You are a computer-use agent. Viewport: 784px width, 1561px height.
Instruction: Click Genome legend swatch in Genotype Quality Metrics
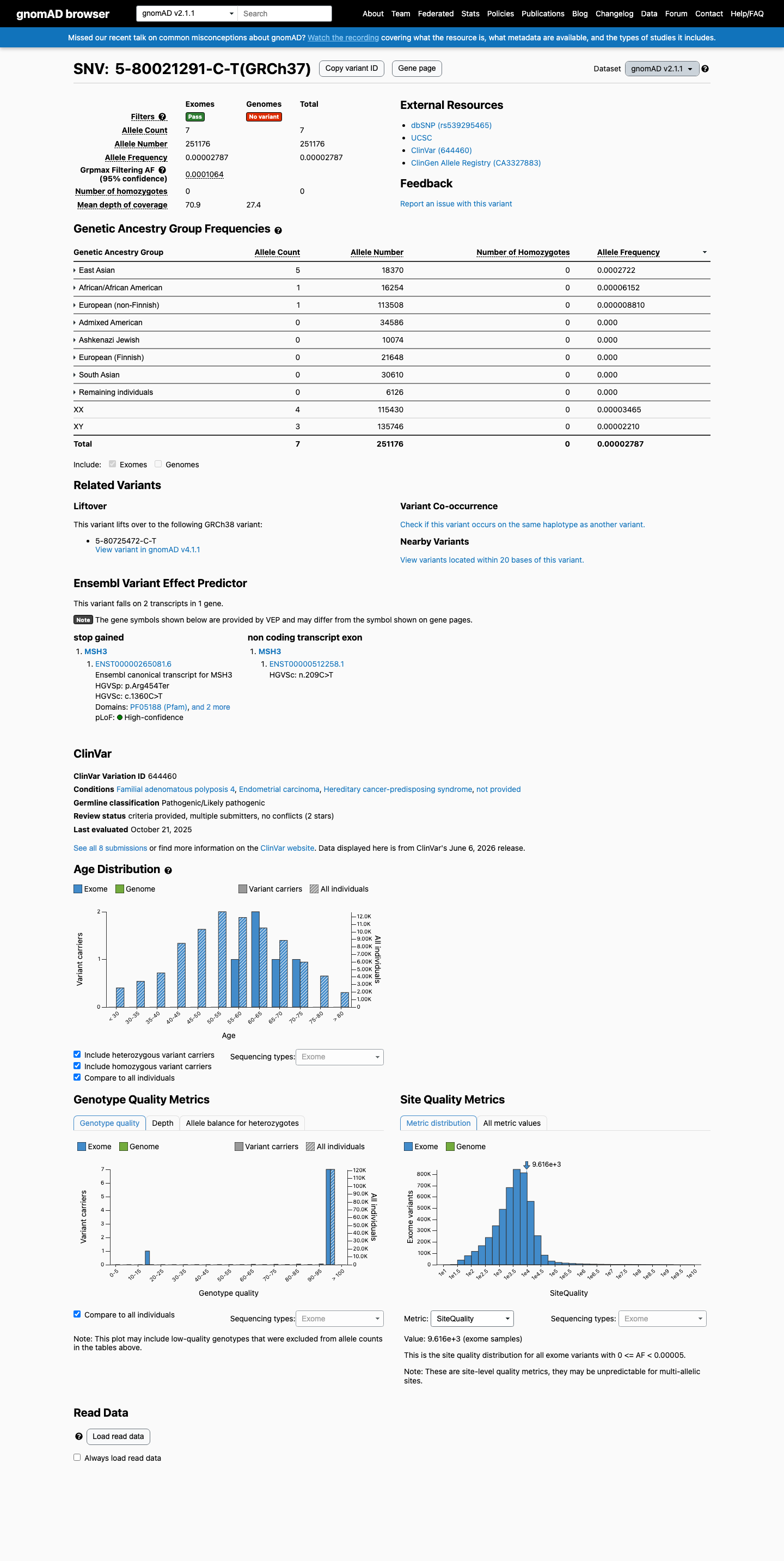click(124, 1147)
